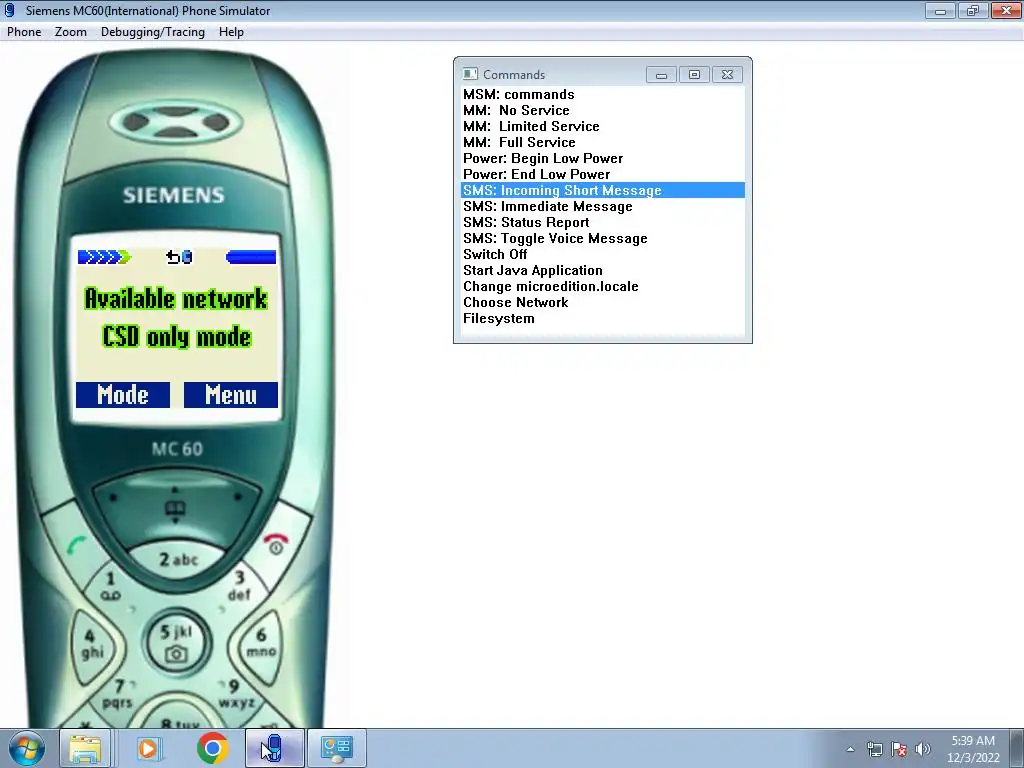Click the control panel taskbar icon
This screenshot has height=768, width=1024.
337,748
